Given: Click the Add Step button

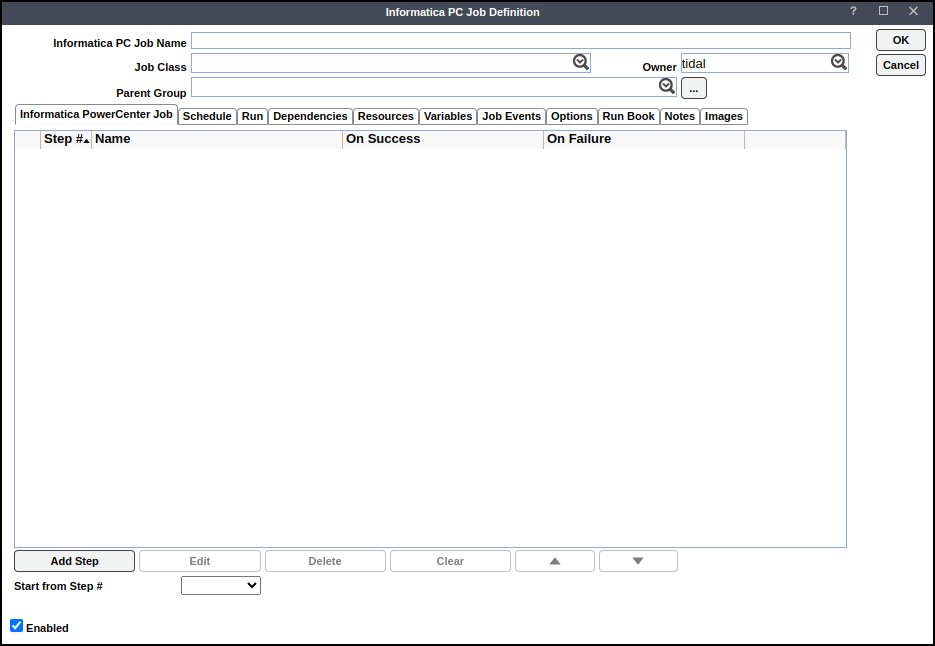Looking at the screenshot, I should (x=75, y=561).
